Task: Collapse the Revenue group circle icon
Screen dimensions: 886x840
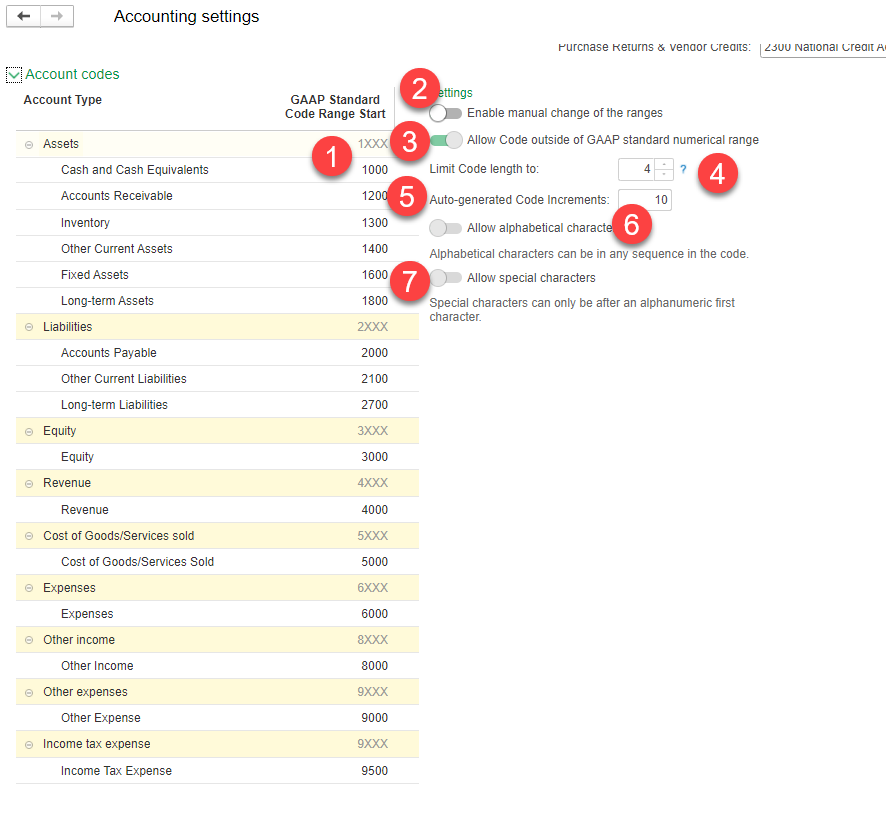Action: (29, 484)
